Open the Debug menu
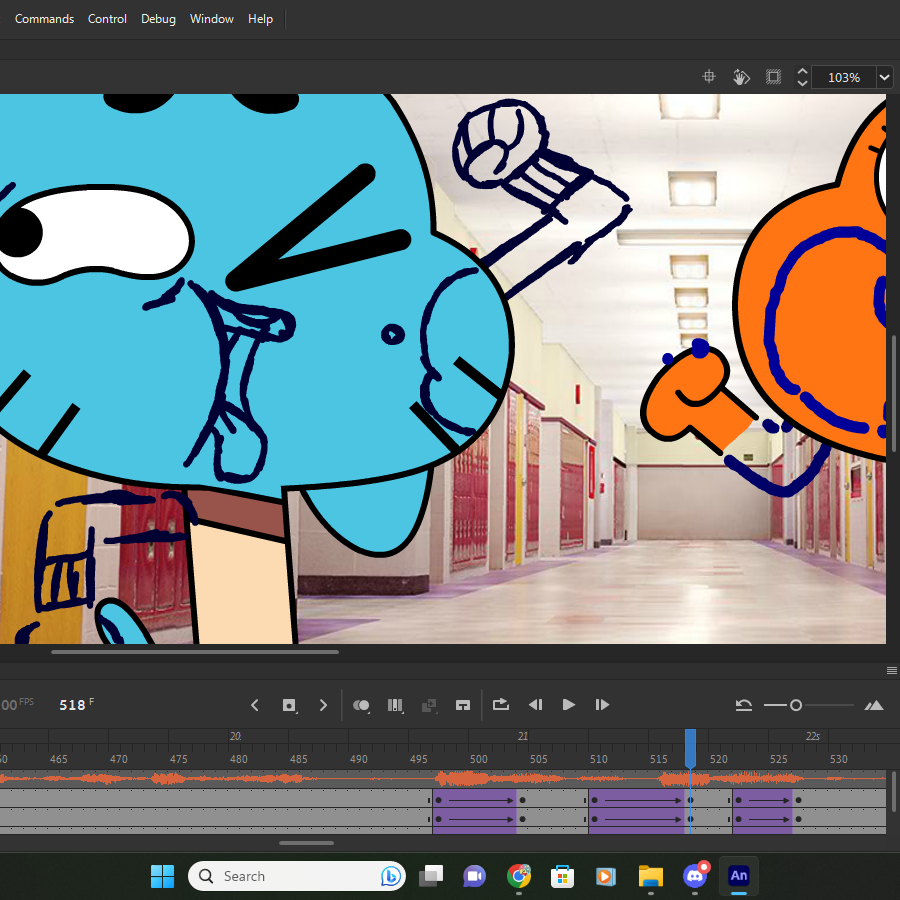Viewport: 900px width, 900px height. (158, 19)
